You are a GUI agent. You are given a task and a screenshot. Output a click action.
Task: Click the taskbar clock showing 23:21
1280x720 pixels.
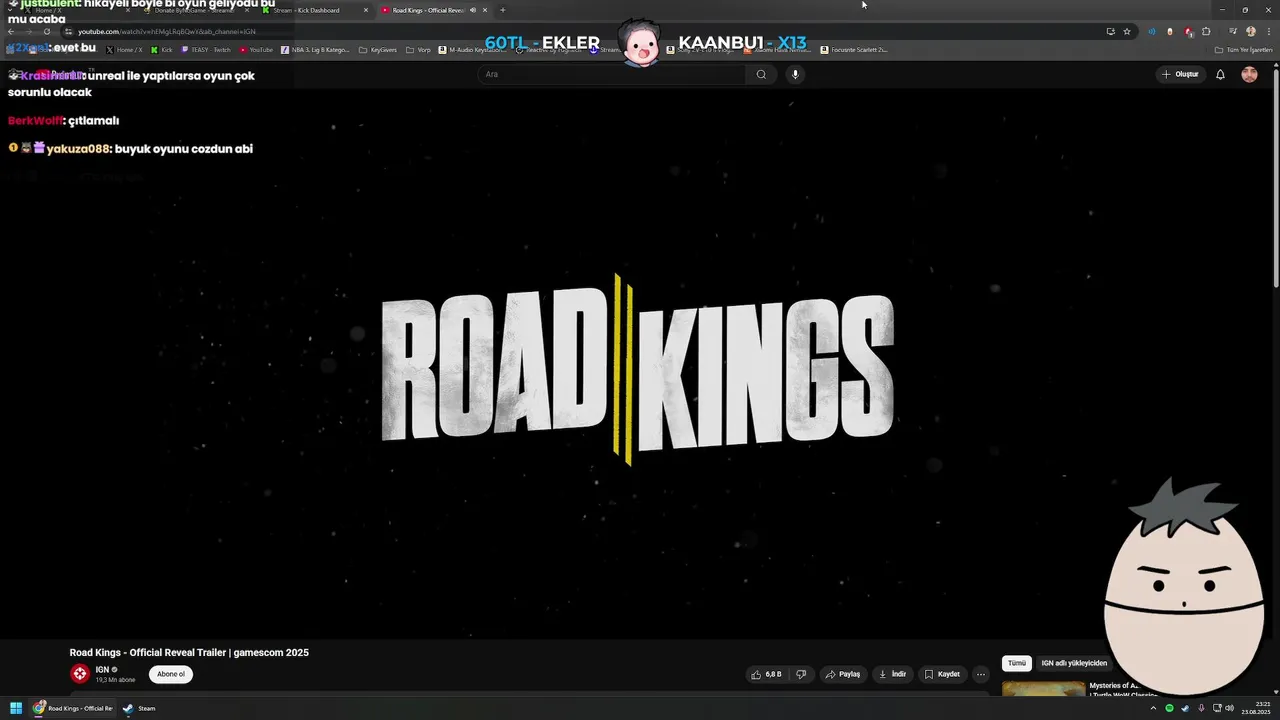[1256, 708]
